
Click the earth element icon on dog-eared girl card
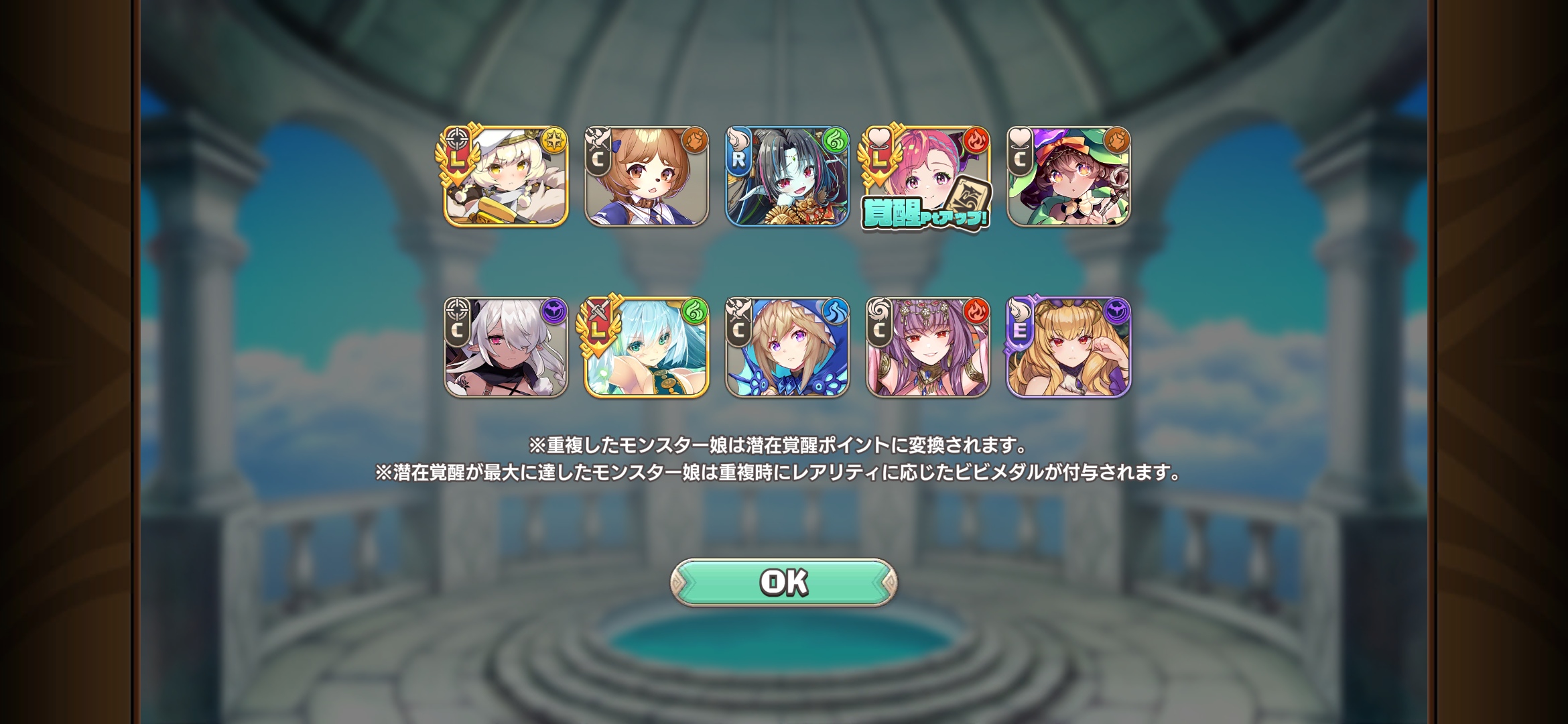coord(695,141)
